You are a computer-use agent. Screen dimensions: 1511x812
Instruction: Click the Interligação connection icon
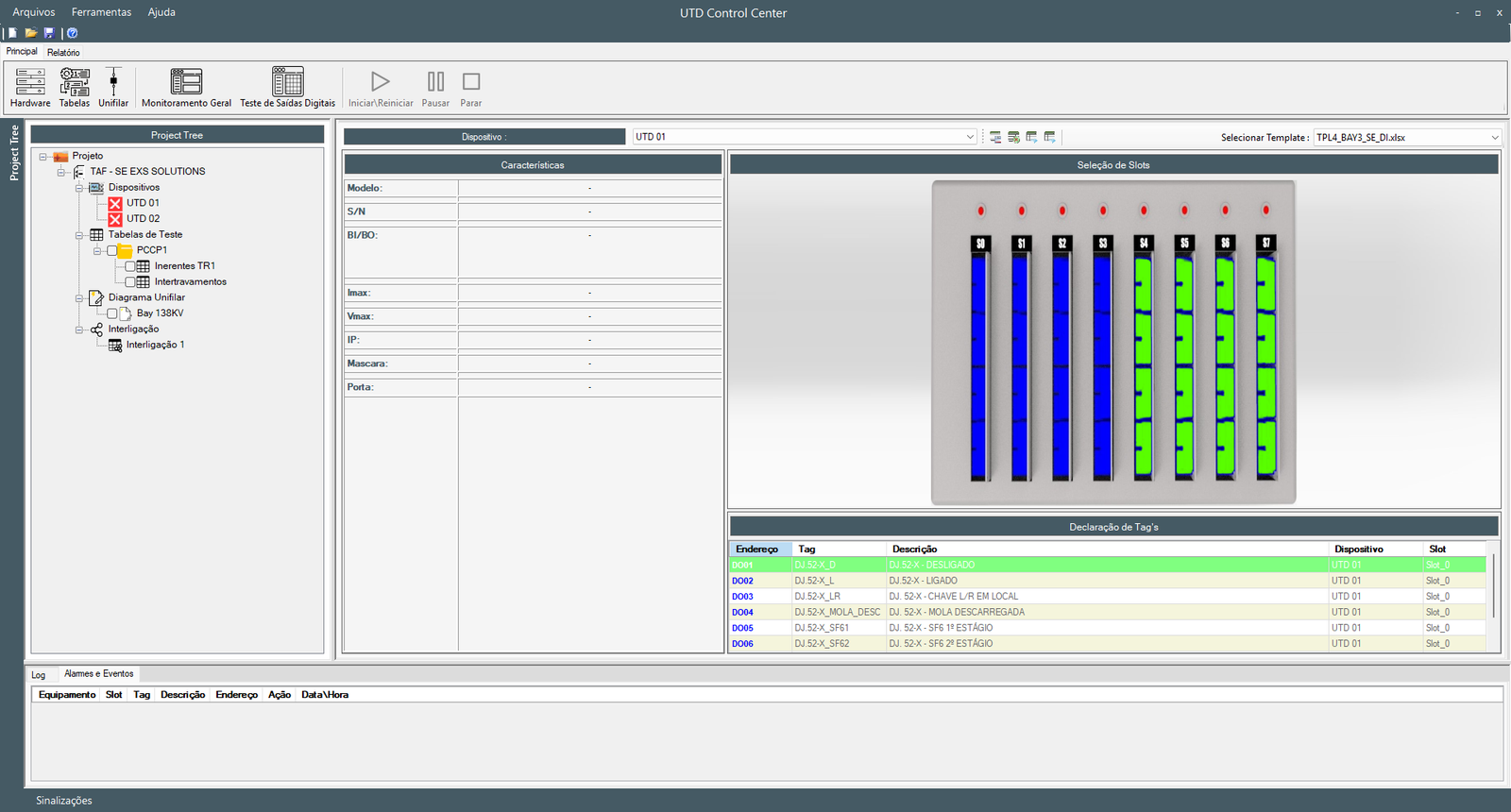pos(96,330)
